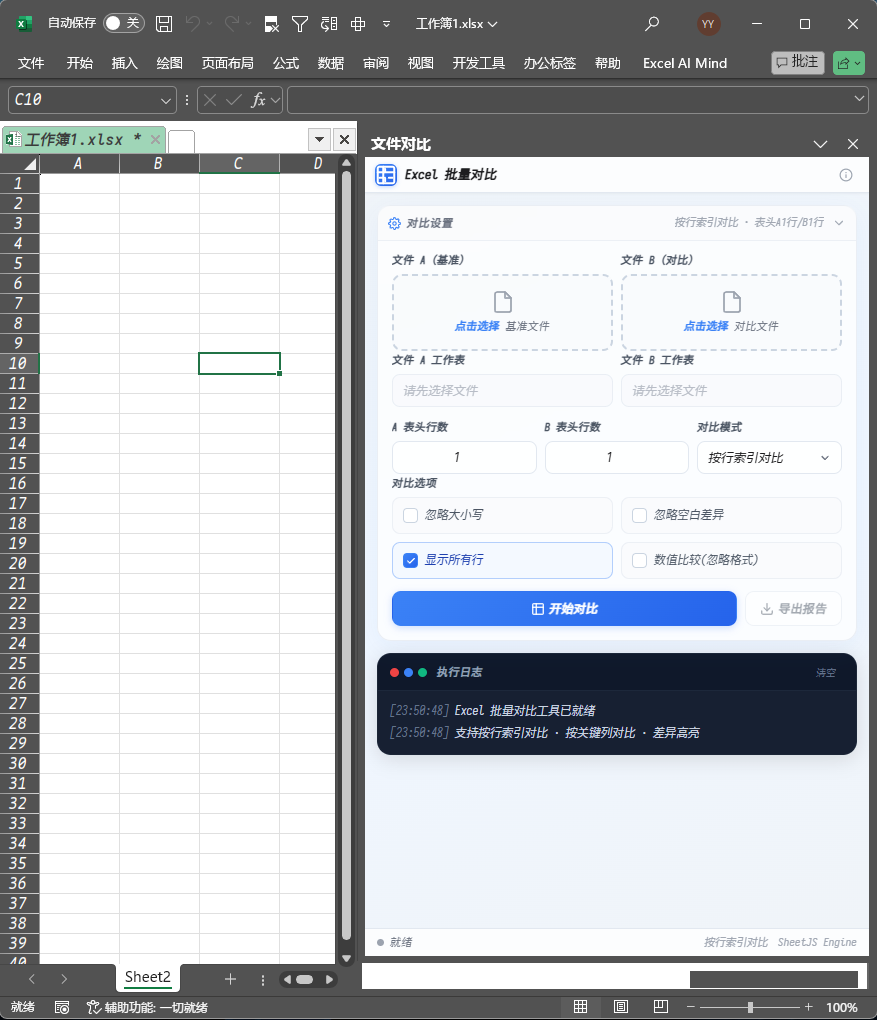Close the 工作簿1.xlsx document tab
The height and width of the screenshot is (1020, 877).
point(155,139)
